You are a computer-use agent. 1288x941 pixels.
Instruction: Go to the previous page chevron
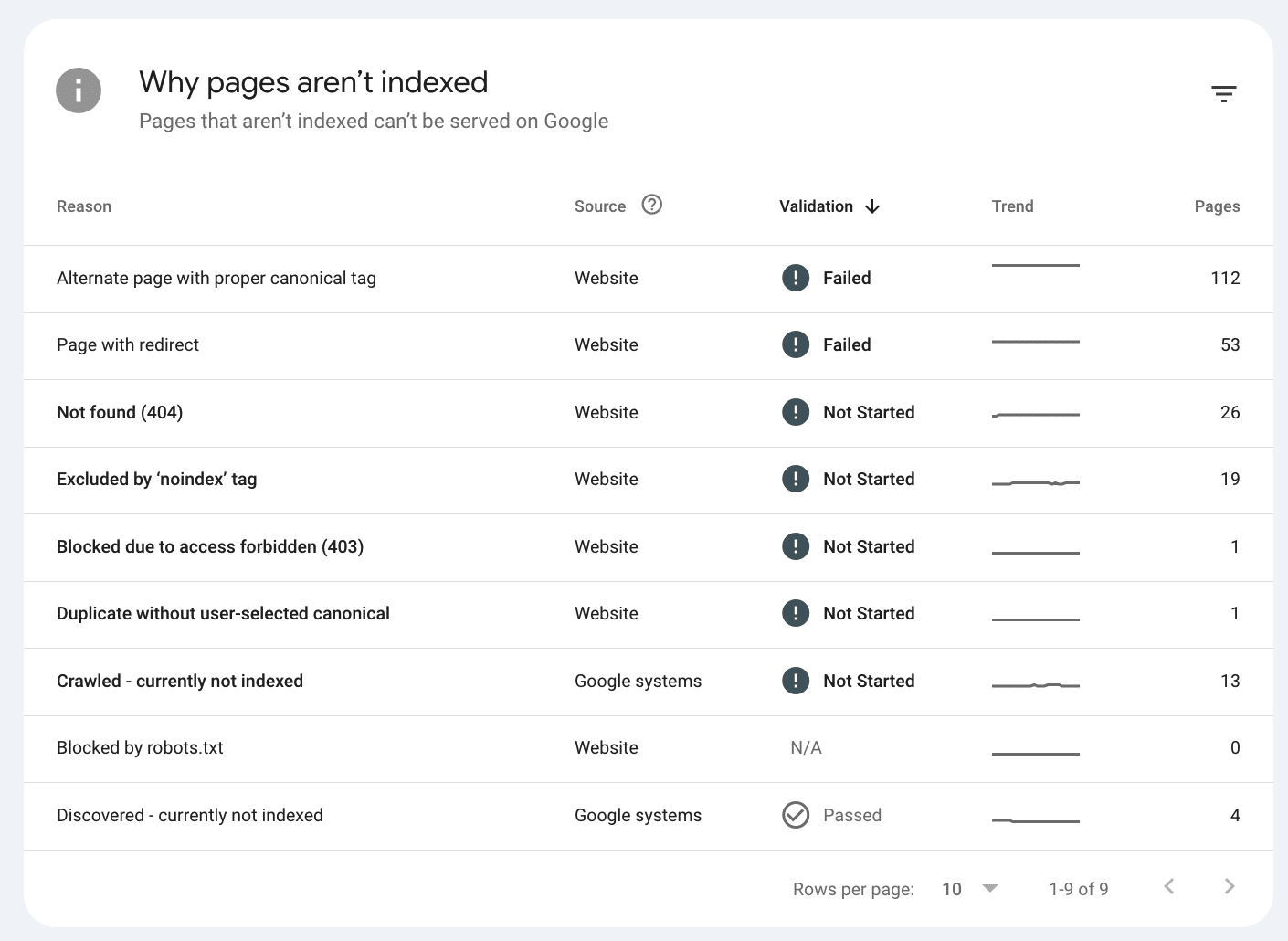click(x=1169, y=886)
